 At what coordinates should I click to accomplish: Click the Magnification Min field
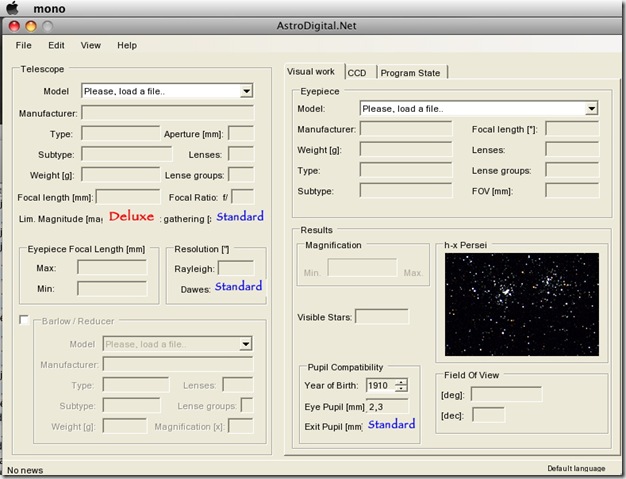coord(363,268)
